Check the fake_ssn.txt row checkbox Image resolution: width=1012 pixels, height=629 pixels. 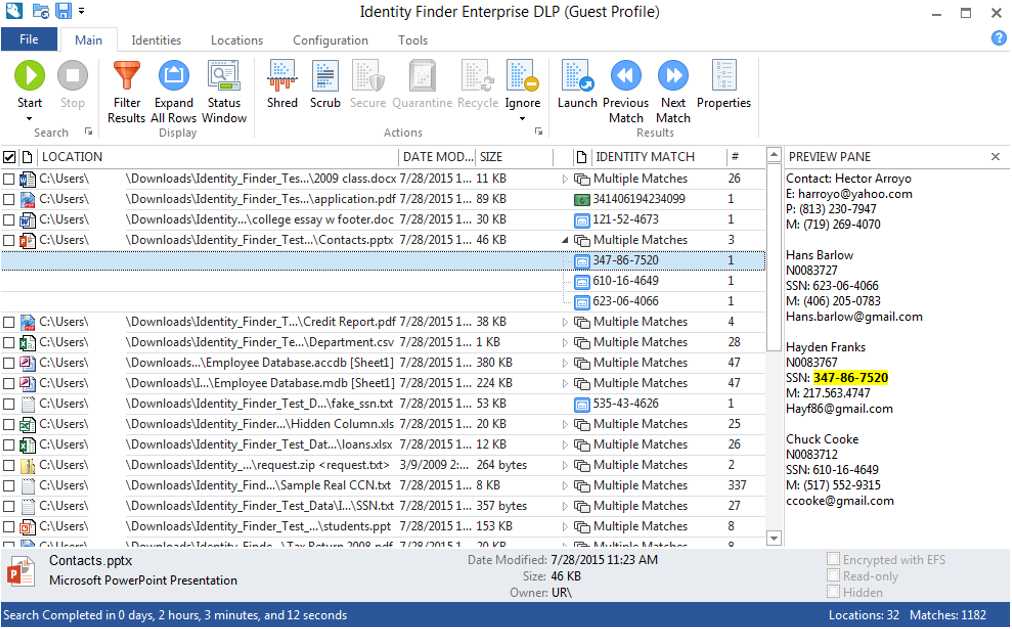pyautogui.click(x=8, y=404)
